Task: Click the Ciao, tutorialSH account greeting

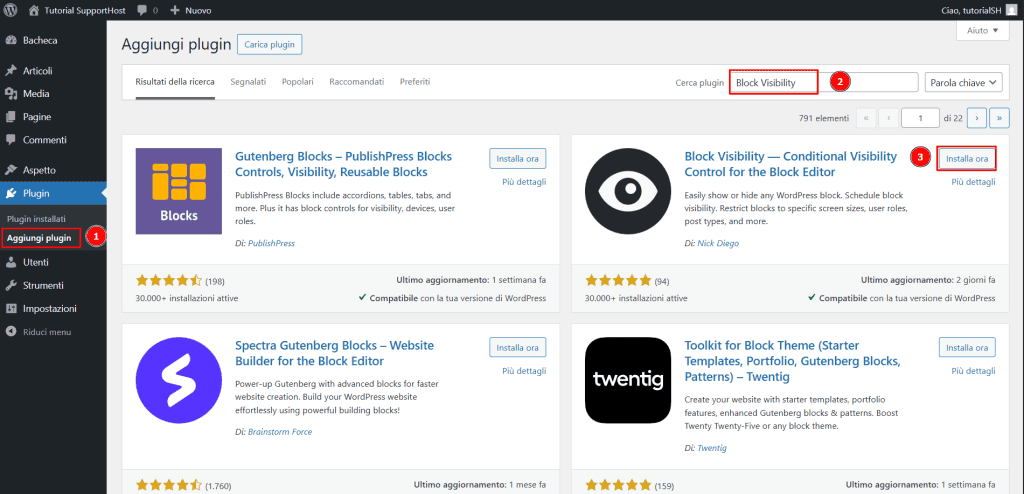Action: [x=970, y=10]
